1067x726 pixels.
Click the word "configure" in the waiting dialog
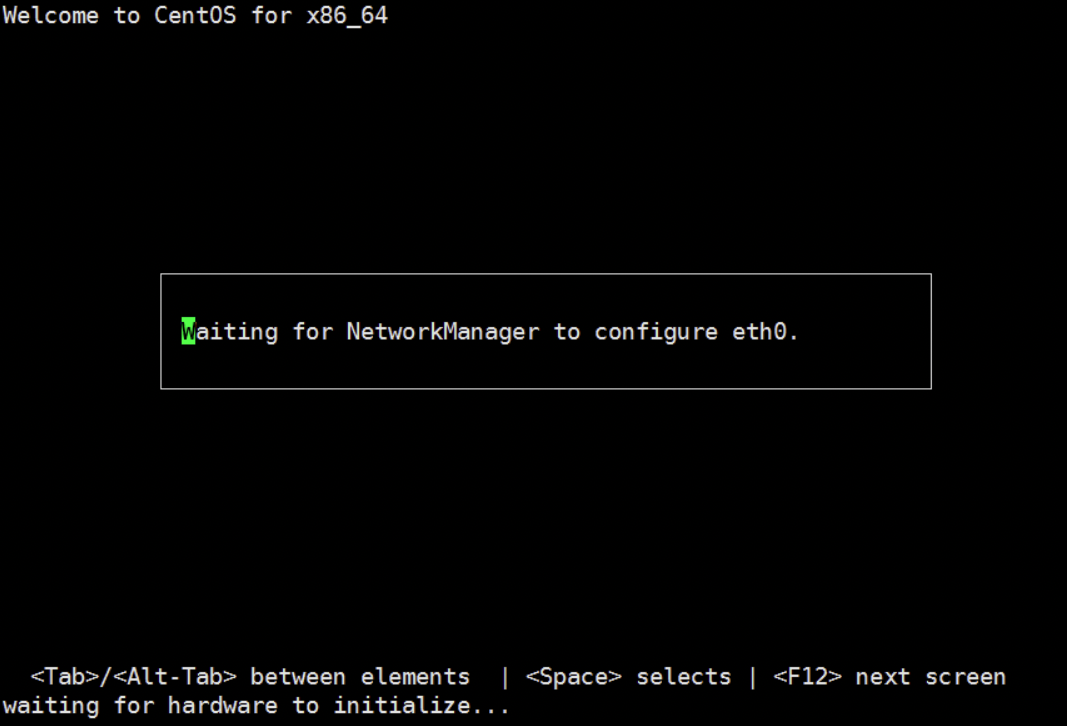656,333
